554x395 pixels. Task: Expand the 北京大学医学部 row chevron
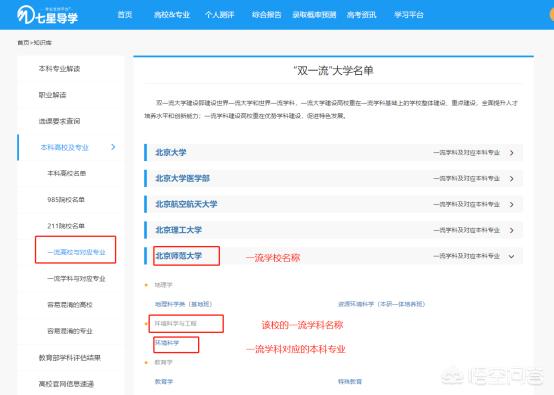tap(512, 179)
